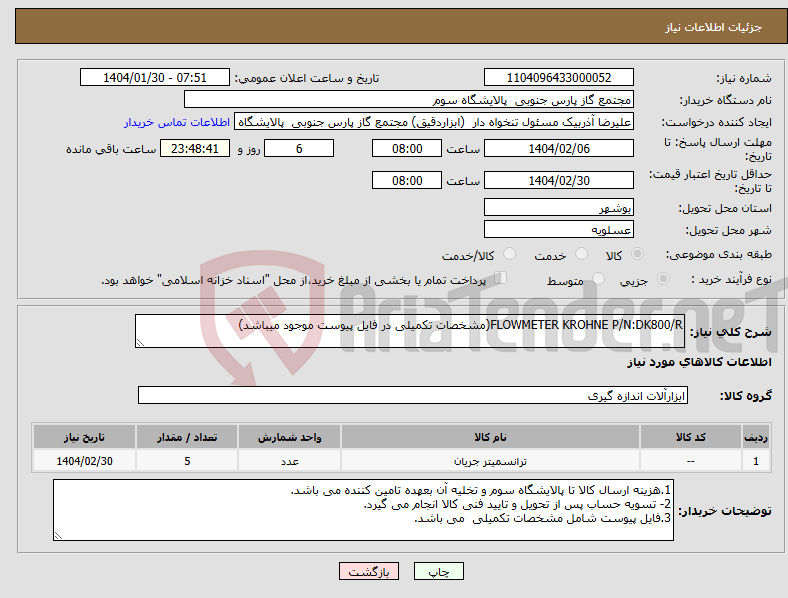Click the need number field 1104096433000052
The width and height of the screenshot is (788, 598).
(559, 77)
